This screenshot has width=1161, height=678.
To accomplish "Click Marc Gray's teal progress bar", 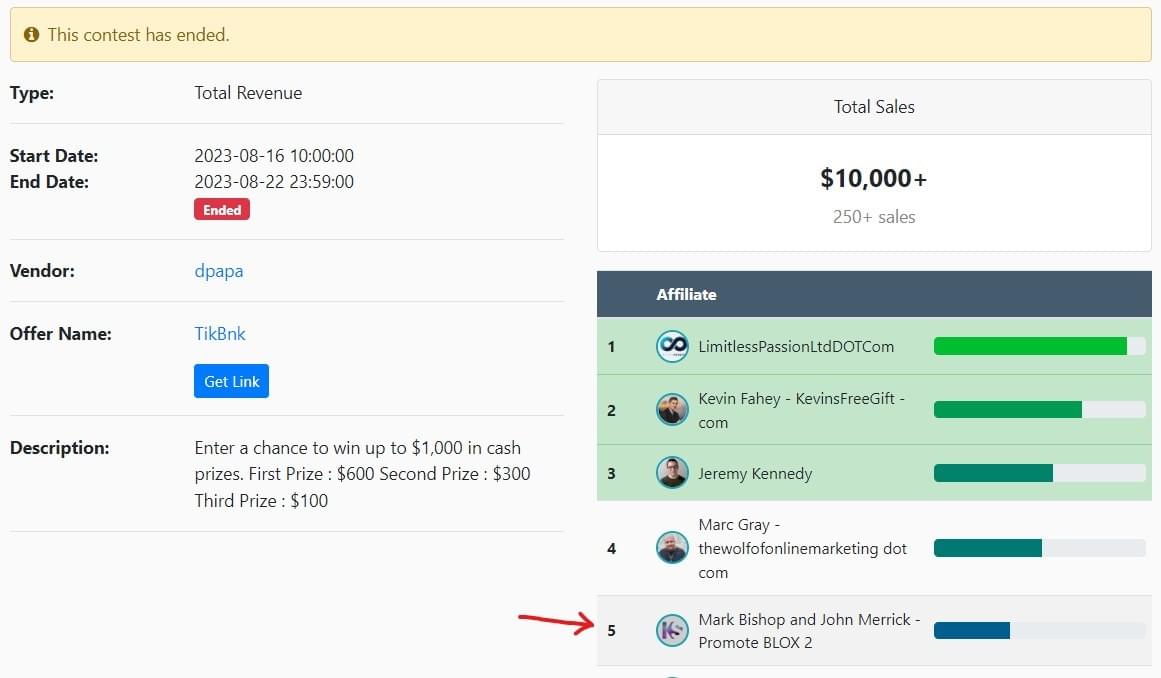I will tap(988, 548).
